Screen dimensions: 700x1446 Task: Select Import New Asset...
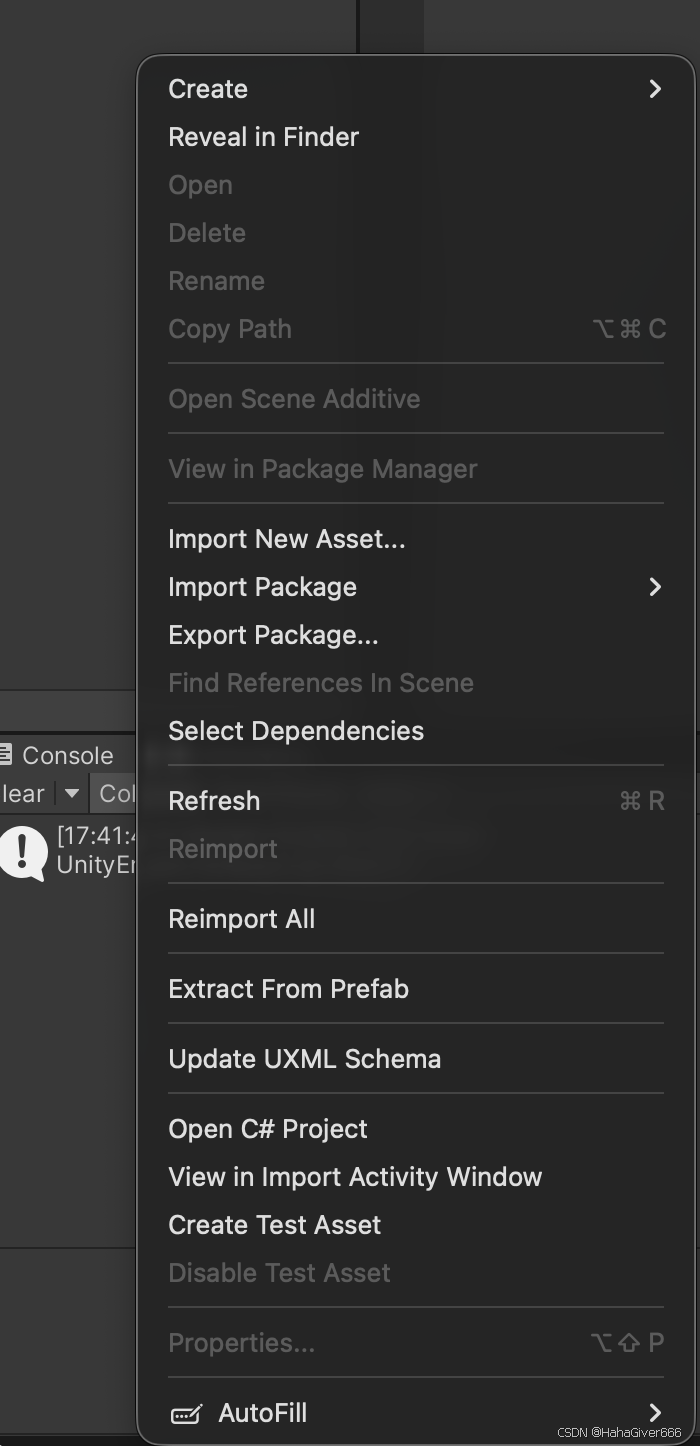pos(286,539)
